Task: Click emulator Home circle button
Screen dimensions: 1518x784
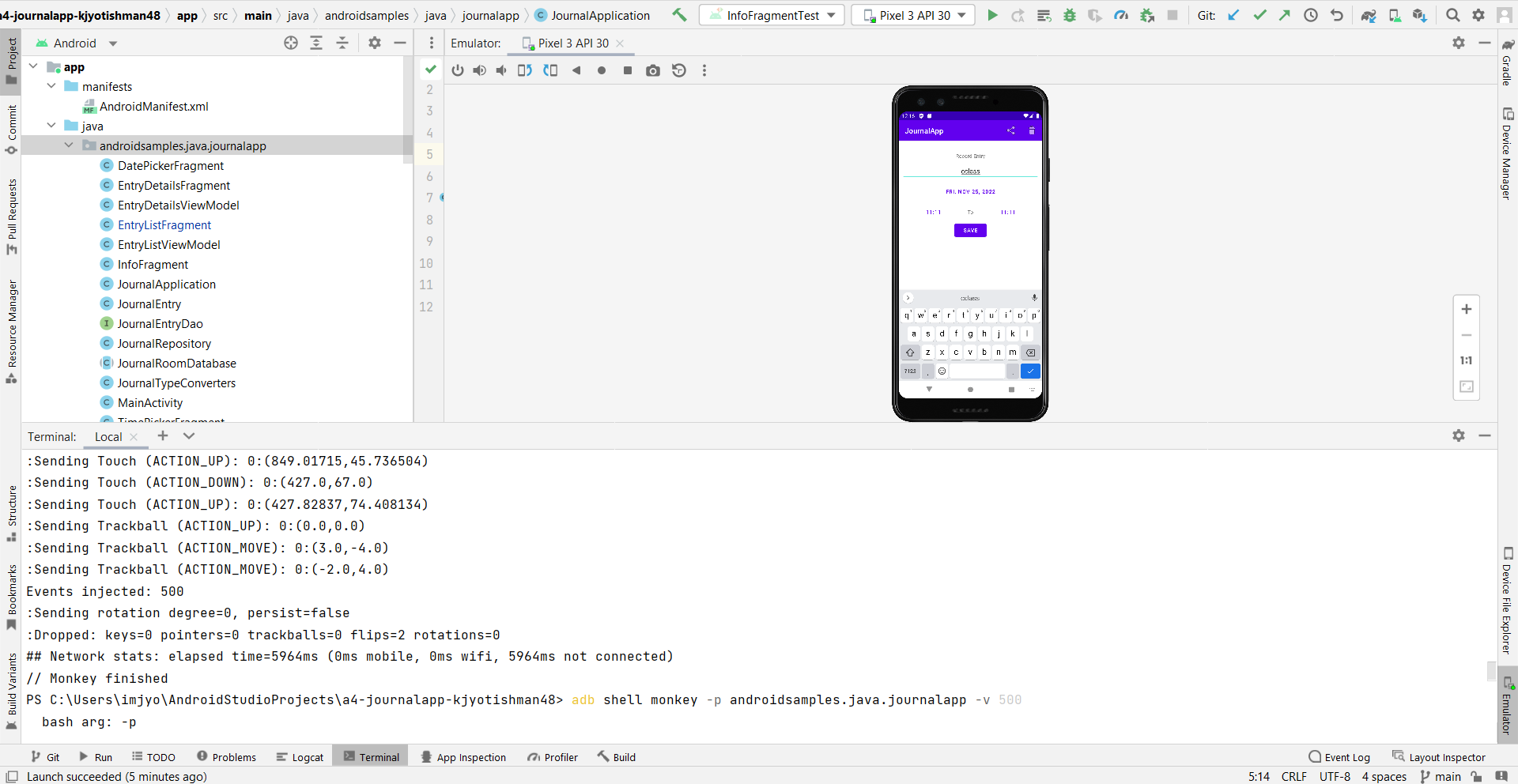Action: click(x=602, y=70)
